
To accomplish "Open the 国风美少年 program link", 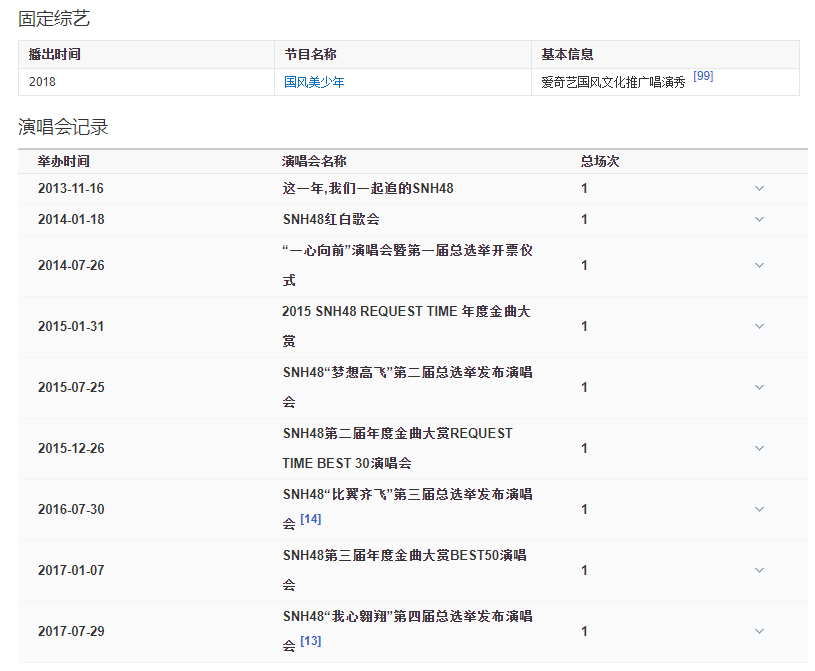I will (314, 82).
